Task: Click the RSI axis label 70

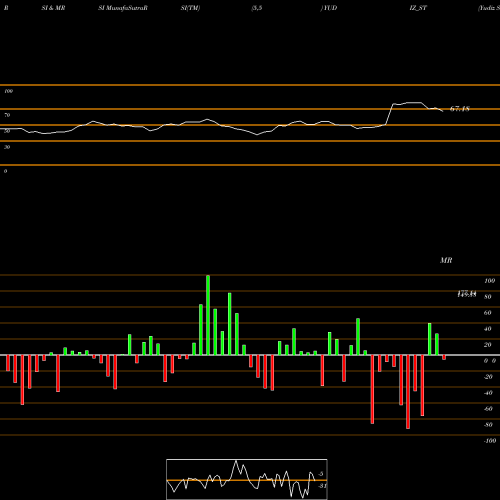Action: pos(7,115)
